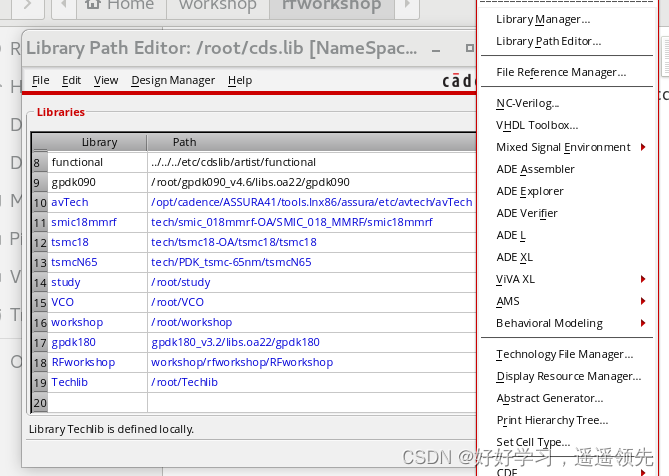Select the RFworkshop library cell

click(x=97, y=363)
